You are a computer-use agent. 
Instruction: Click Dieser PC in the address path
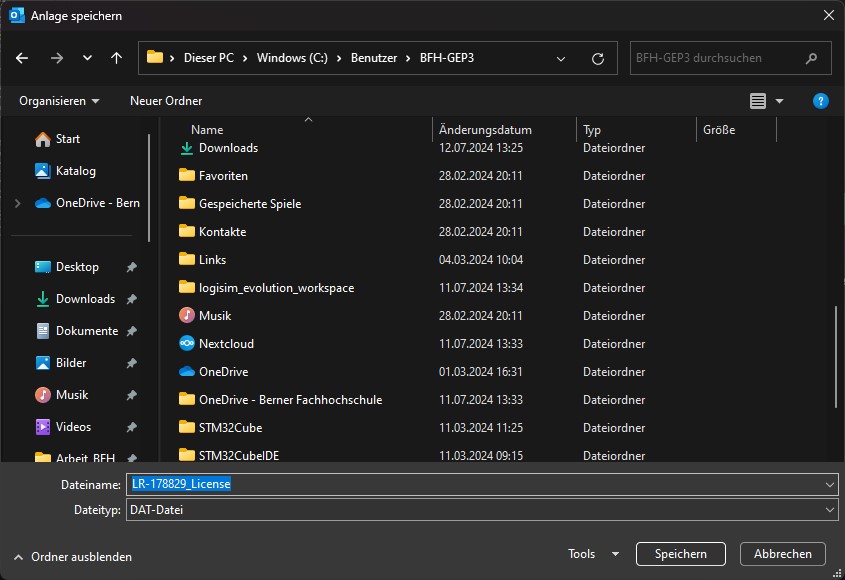tap(209, 58)
